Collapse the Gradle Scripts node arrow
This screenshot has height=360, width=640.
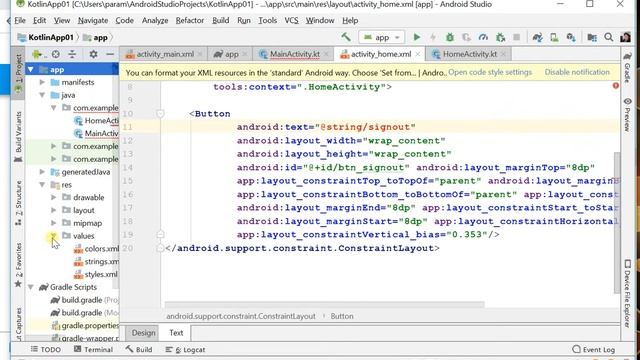31,287
